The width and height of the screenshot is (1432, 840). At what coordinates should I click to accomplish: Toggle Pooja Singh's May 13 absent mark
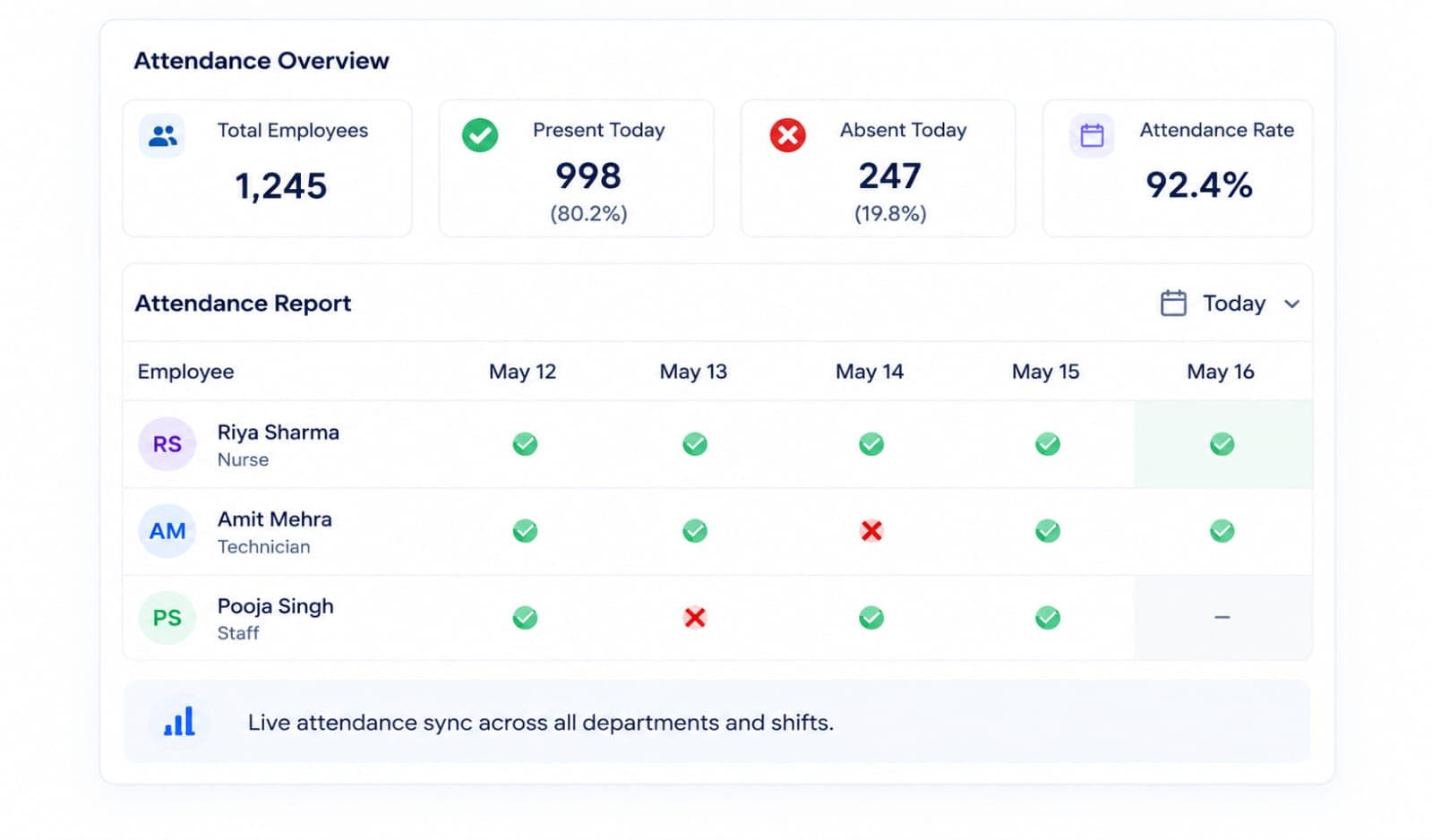(695, 618)
